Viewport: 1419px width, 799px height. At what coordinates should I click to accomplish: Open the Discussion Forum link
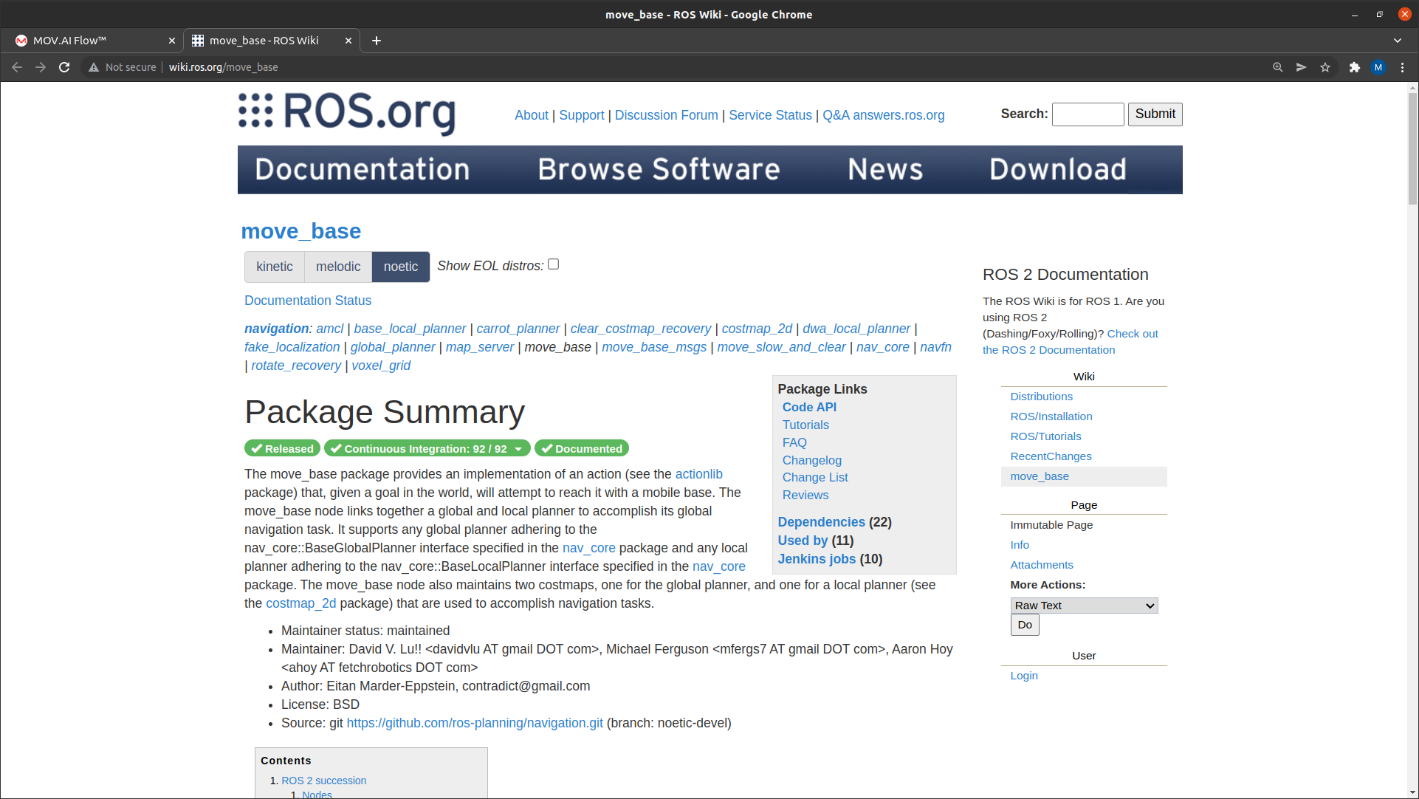667,115
